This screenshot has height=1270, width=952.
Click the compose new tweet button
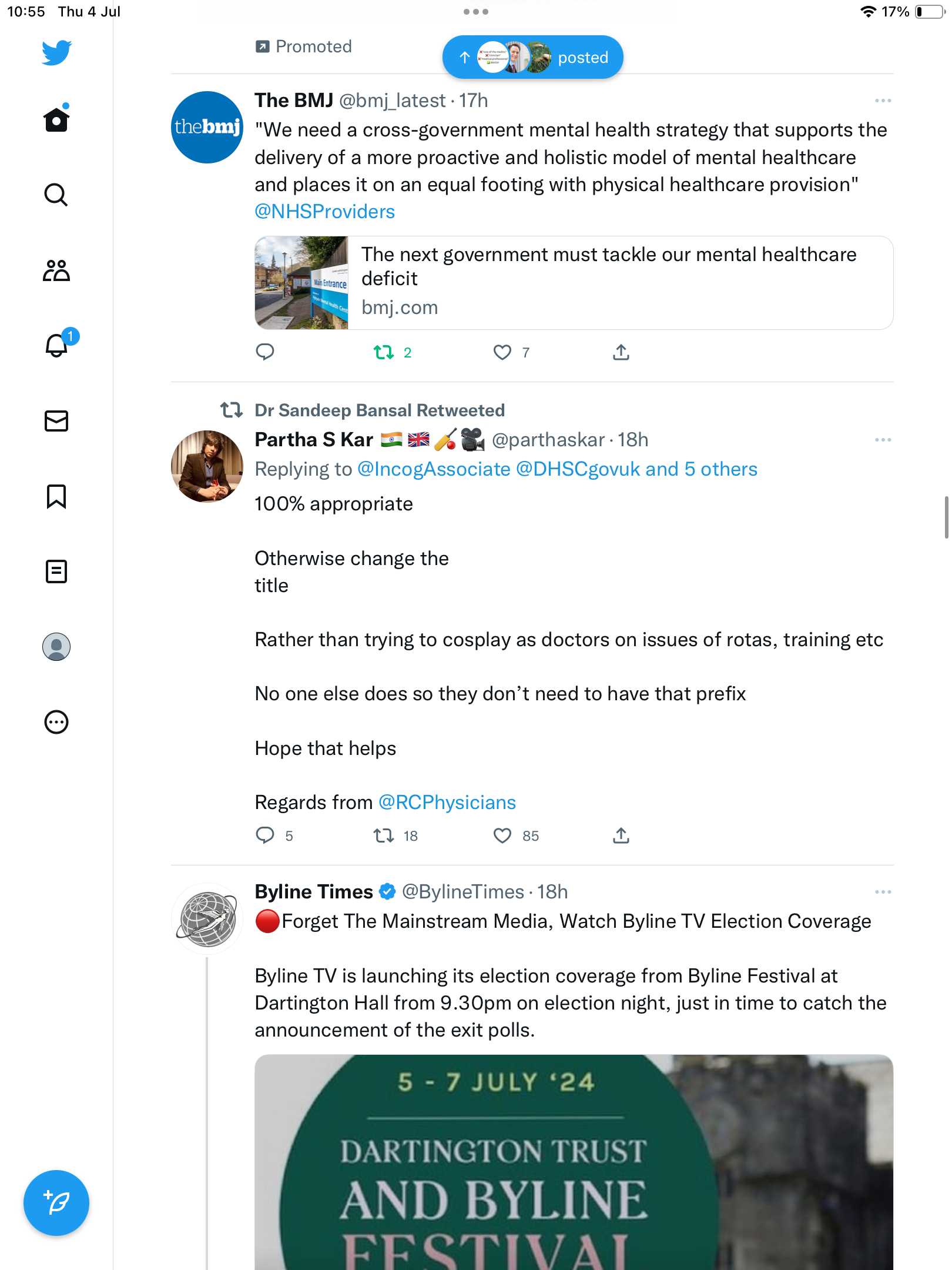click(56, 1203)
